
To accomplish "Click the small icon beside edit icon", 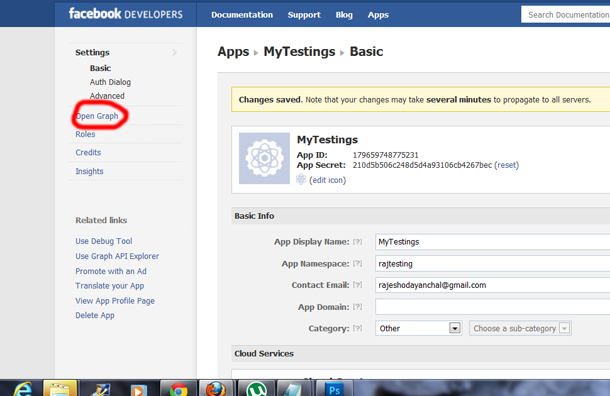I will [x=301, y=179].
